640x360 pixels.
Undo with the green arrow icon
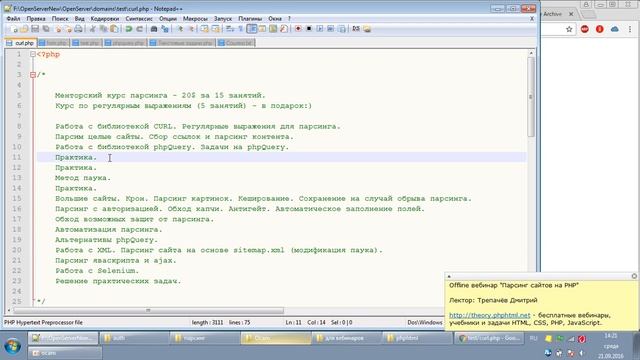click(129, 29)
